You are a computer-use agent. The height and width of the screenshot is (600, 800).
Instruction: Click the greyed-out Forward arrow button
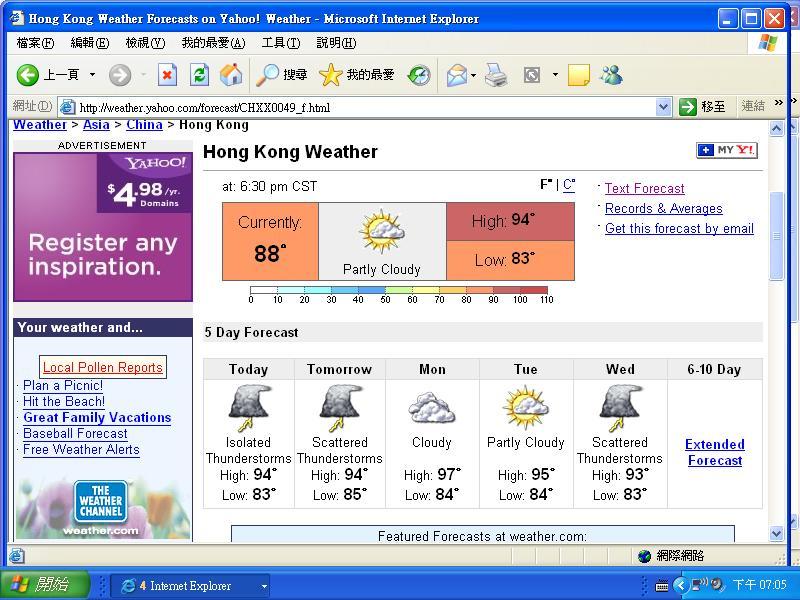120,76
